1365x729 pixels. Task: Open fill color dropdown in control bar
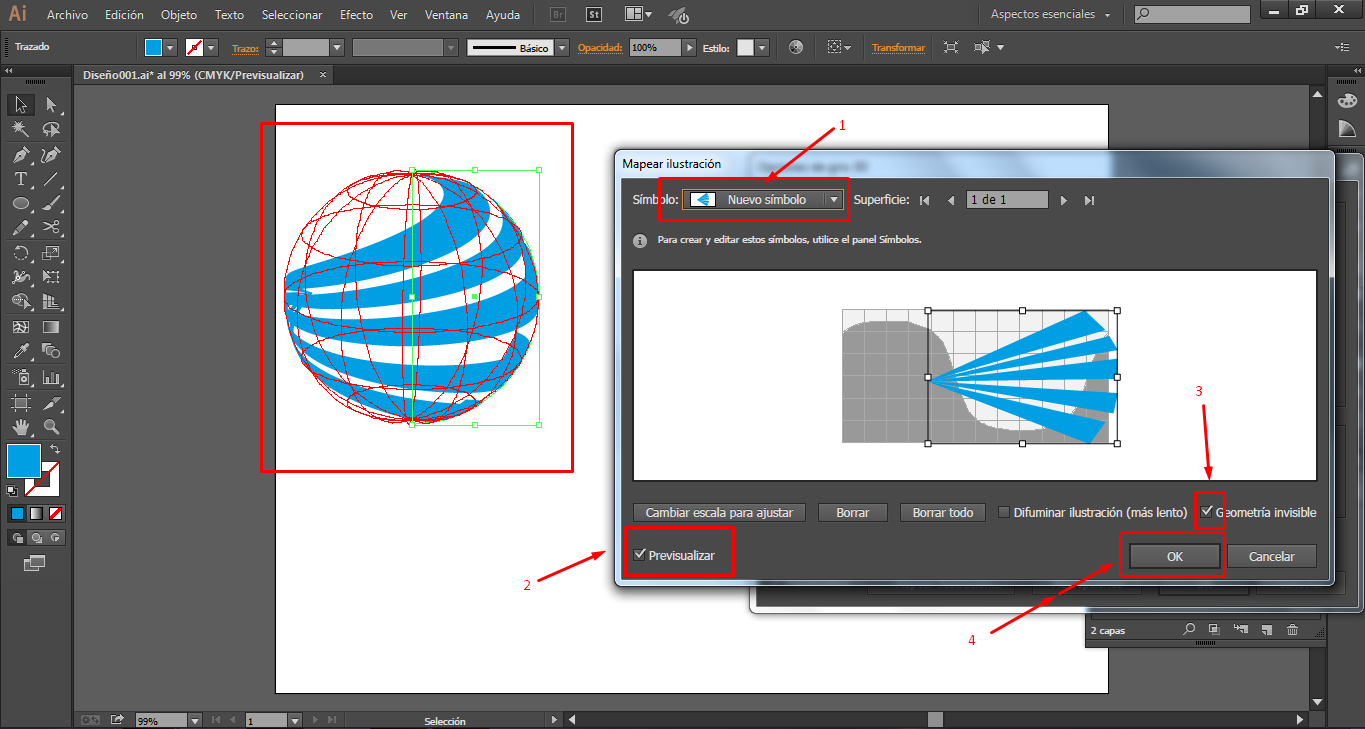click(170, 47)
